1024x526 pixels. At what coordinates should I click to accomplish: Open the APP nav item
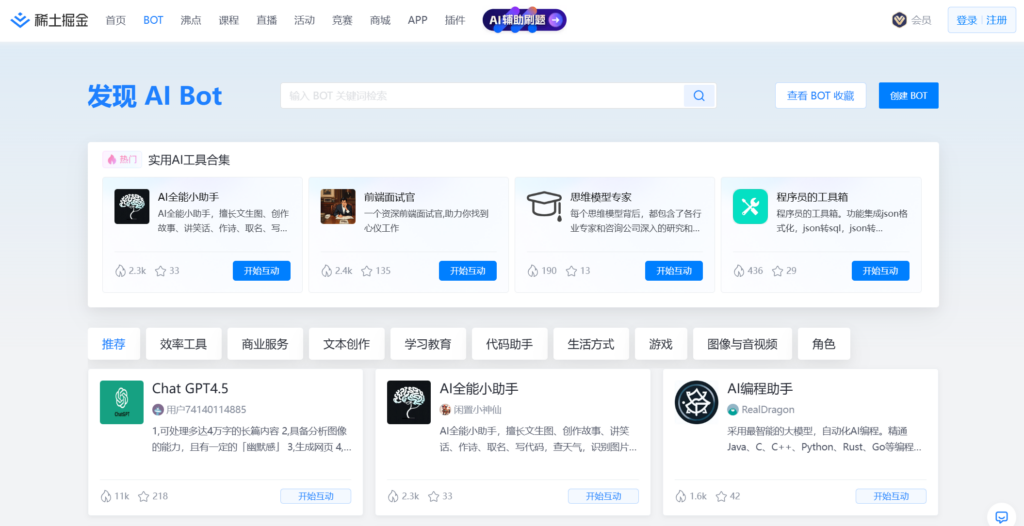(x=418, y=20)
